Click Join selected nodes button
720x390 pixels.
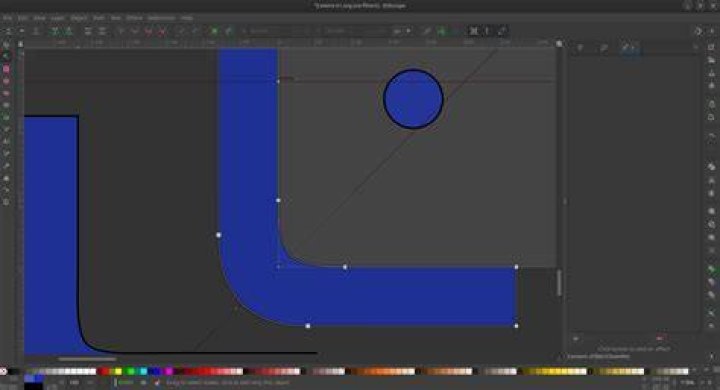click(55, 31)
